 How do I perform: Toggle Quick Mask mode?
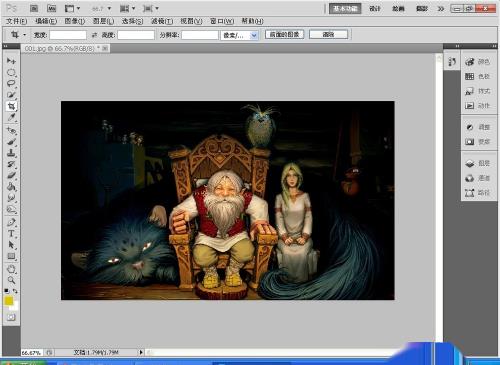pyautogui.click(x=11, y=317)
